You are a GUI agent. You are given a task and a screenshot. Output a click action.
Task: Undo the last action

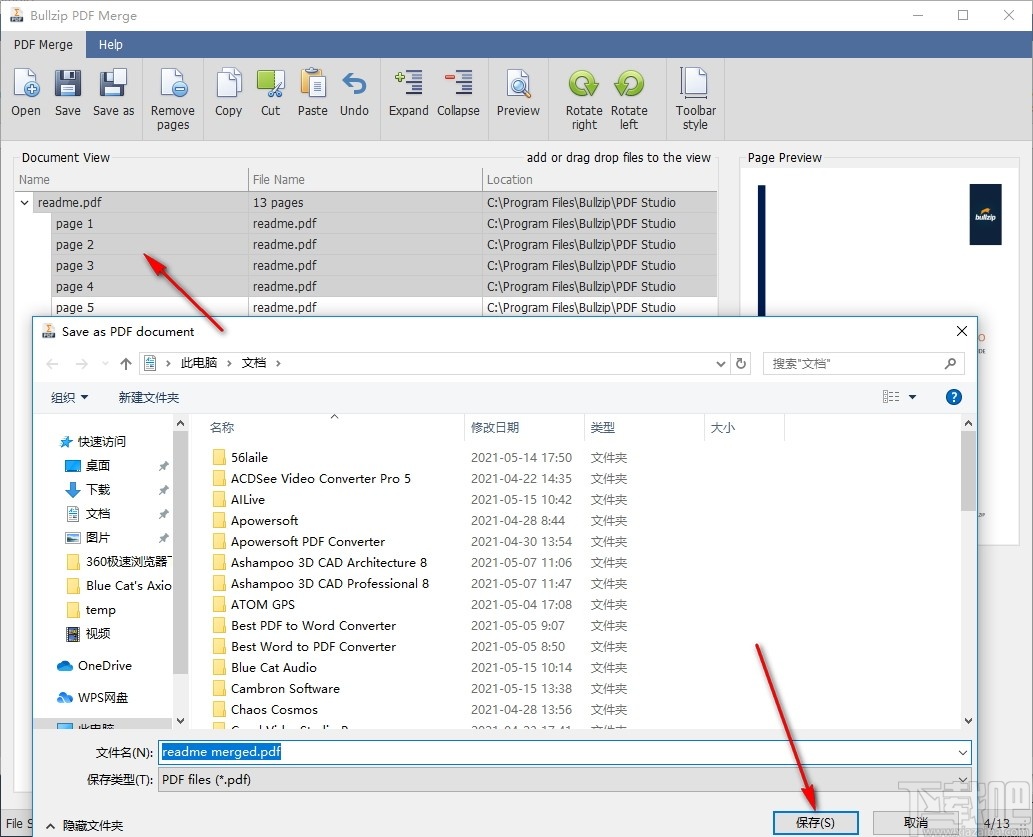(354, 95)
